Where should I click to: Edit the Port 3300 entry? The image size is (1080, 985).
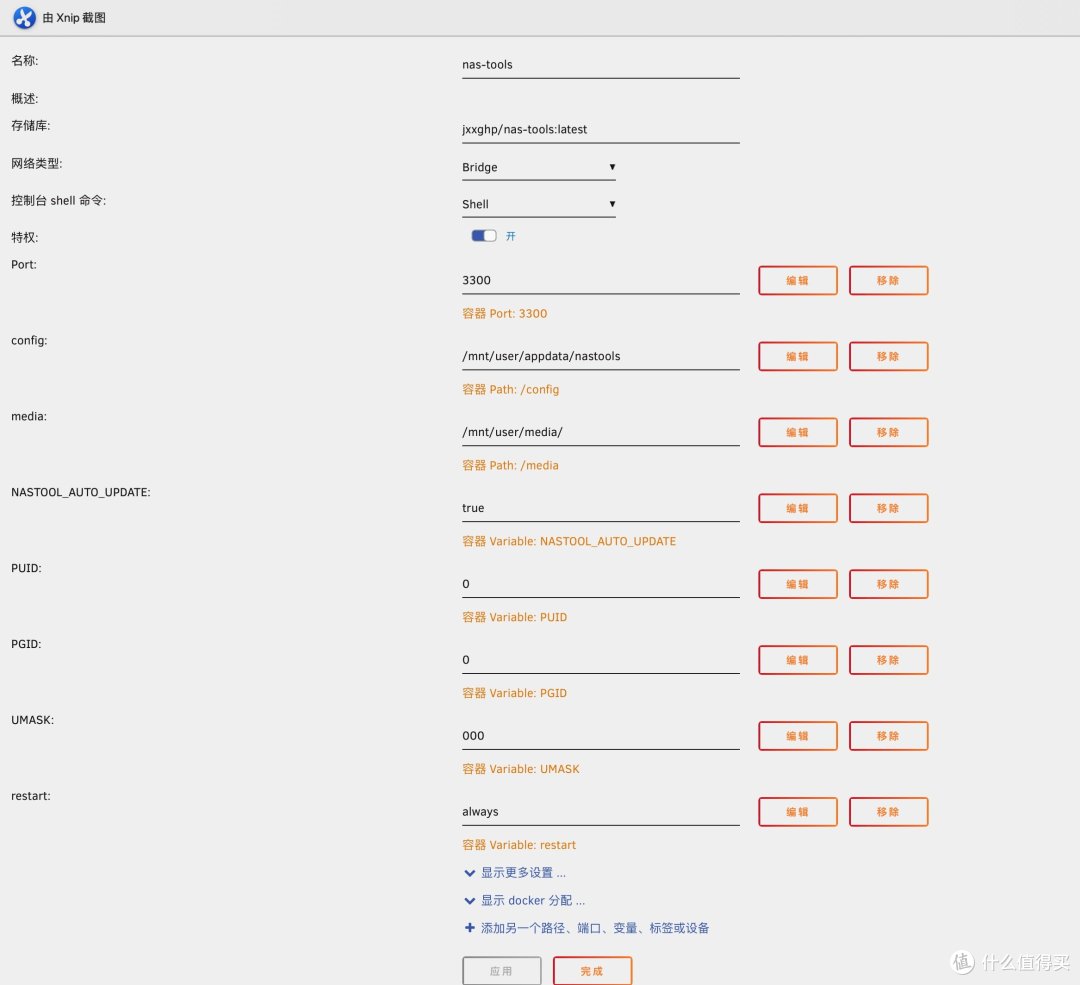click(x=797, y=280)
